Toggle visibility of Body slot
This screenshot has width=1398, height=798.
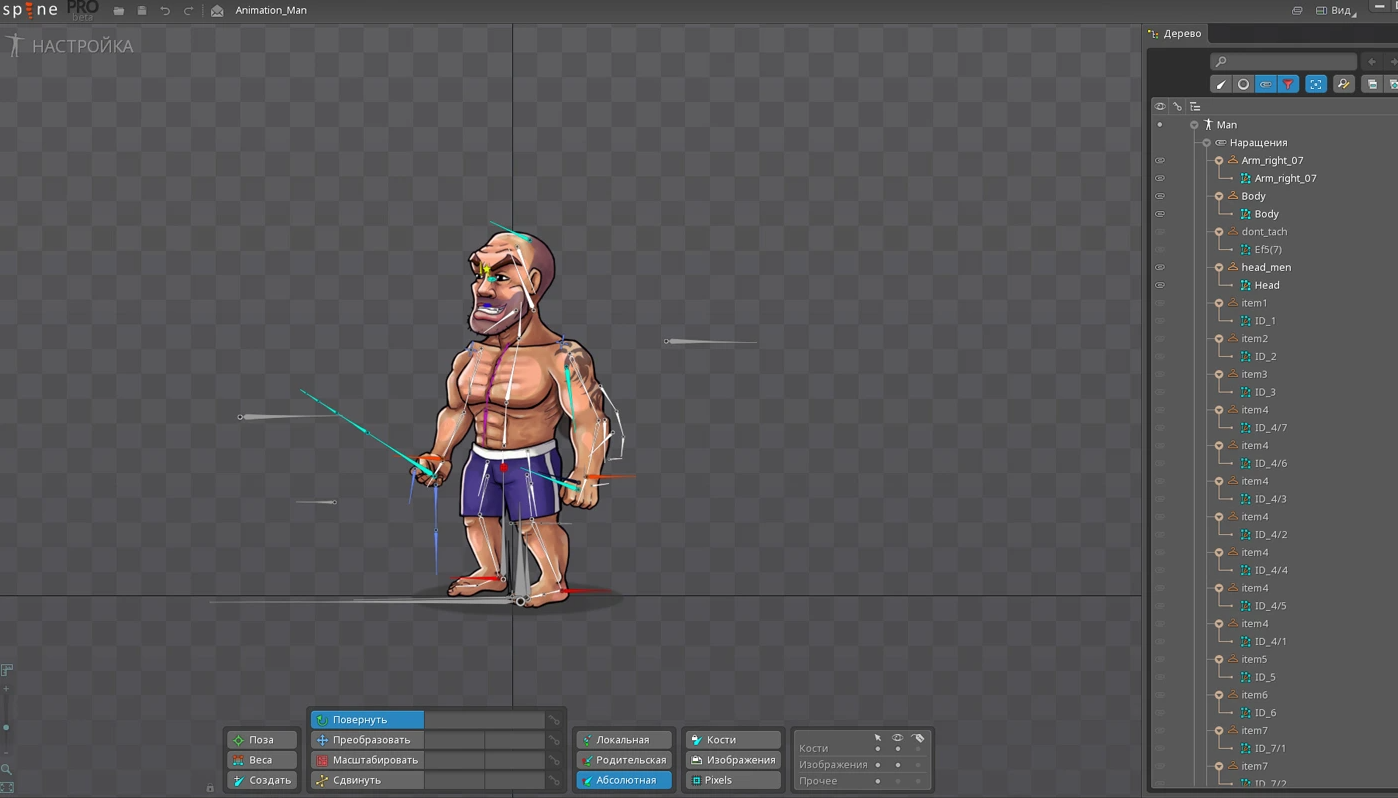point(1160,196)
